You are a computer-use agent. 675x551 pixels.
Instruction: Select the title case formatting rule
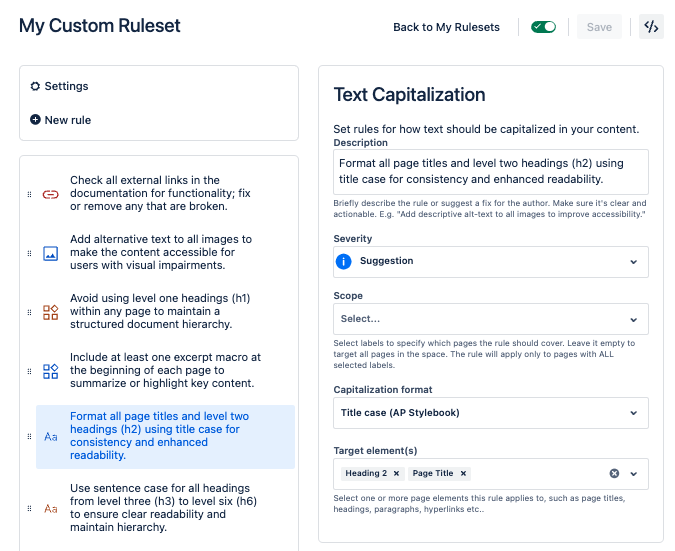pos(160,436)
